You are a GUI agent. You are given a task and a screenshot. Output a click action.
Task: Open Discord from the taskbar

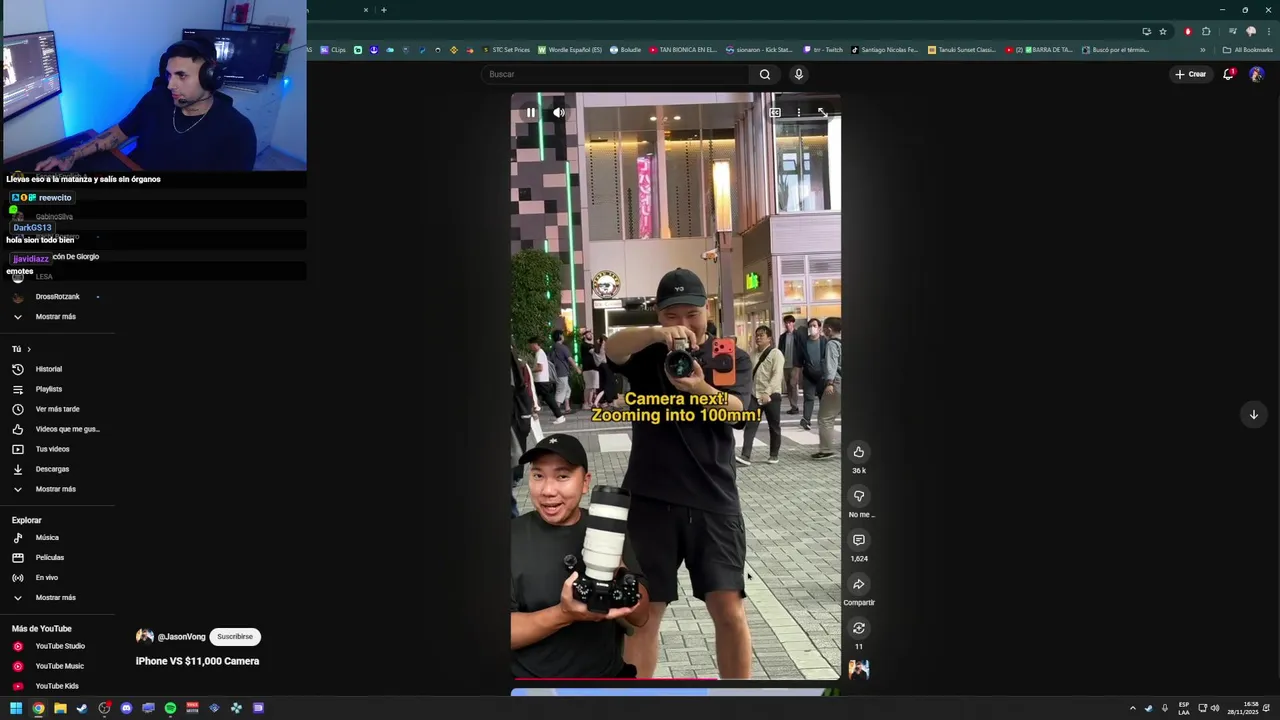click(126, 708)
